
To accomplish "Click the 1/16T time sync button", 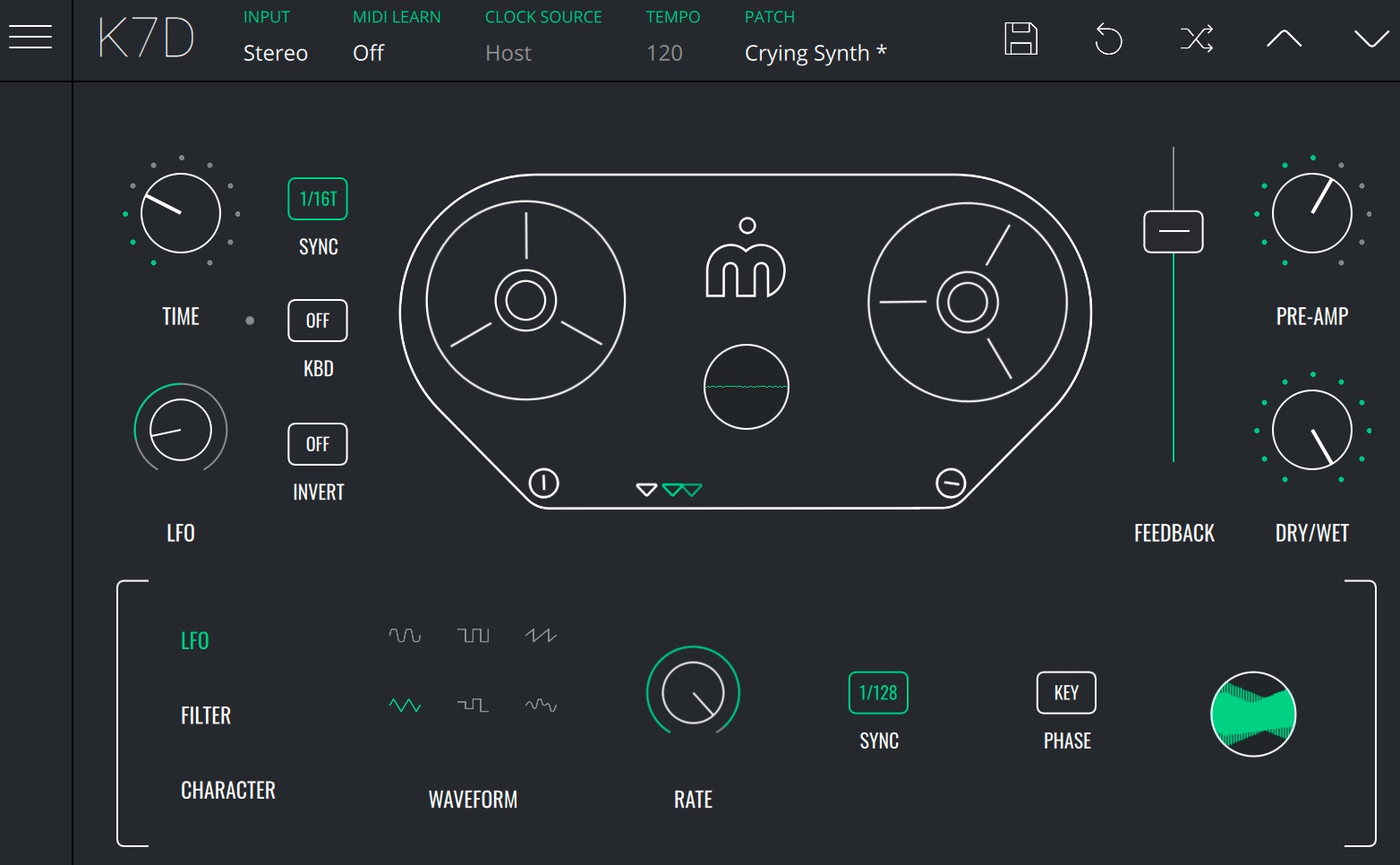I will [318, 199].
